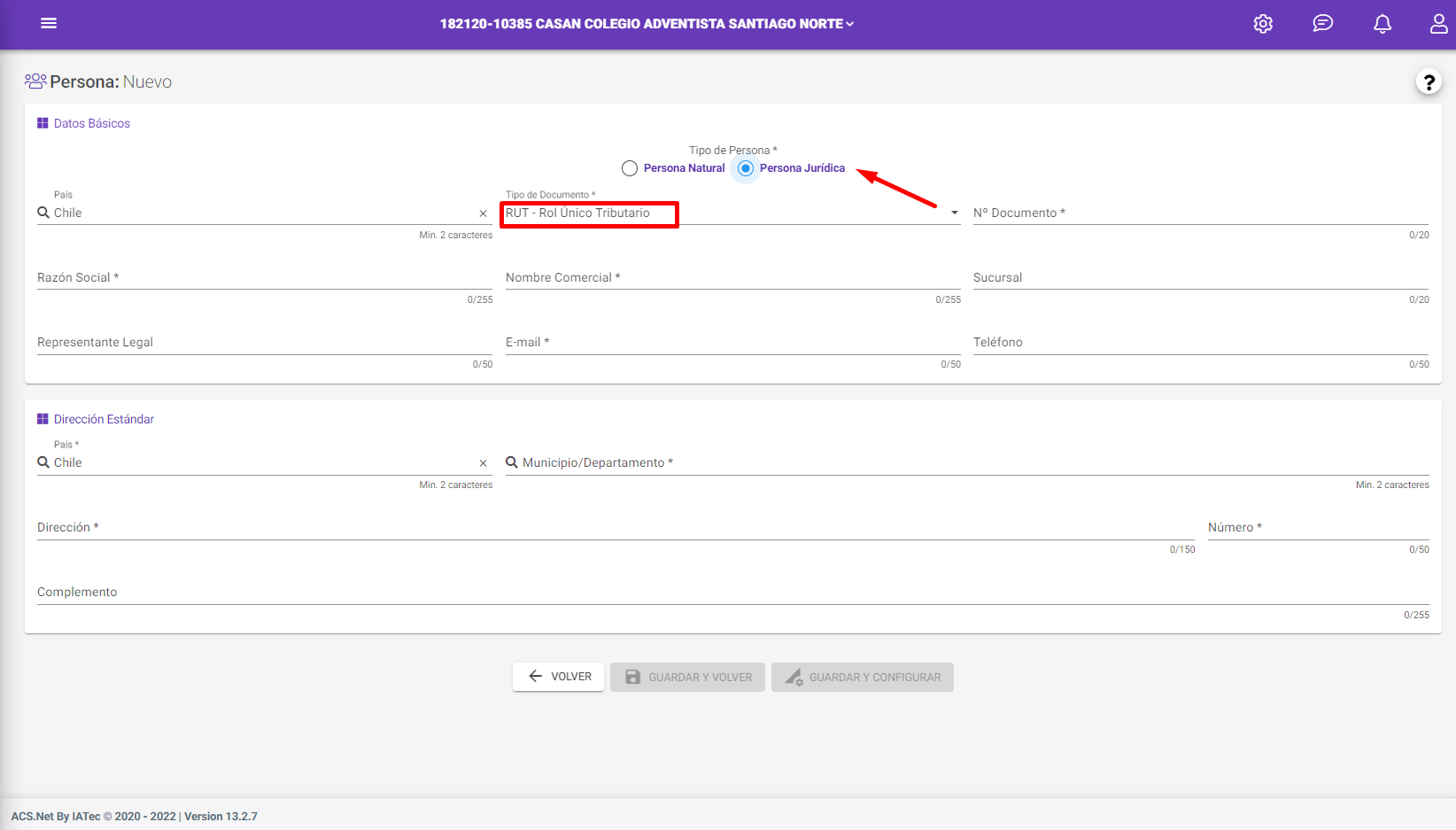The image size is (1456, 830).
Task: Focus the Teléfono field
Action: pos(1201,342)
